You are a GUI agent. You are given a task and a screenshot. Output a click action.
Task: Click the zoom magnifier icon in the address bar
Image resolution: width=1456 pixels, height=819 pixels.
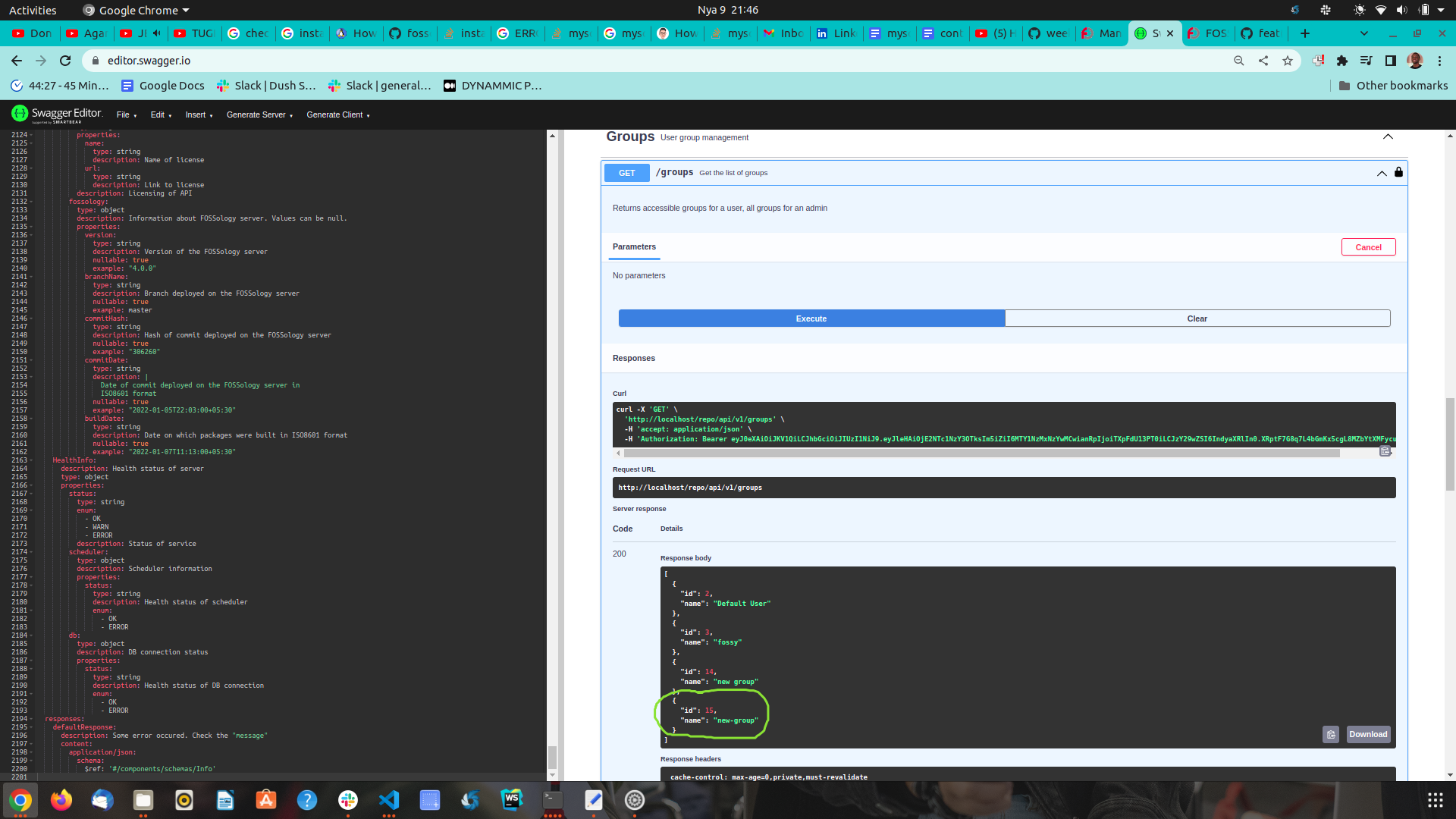[x=1238, y=61]
